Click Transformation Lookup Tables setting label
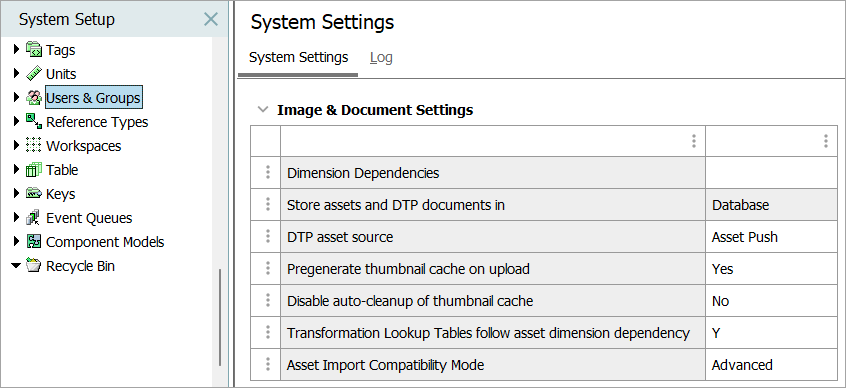 point(488,333)
